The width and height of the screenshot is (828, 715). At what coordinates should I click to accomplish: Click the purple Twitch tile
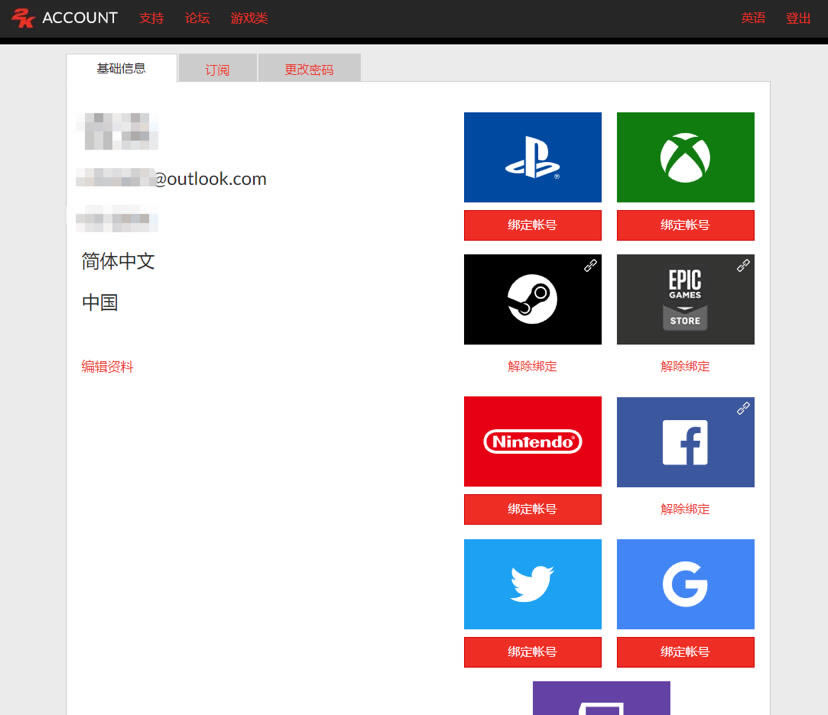pyautogui.click(x=601, y=698)
